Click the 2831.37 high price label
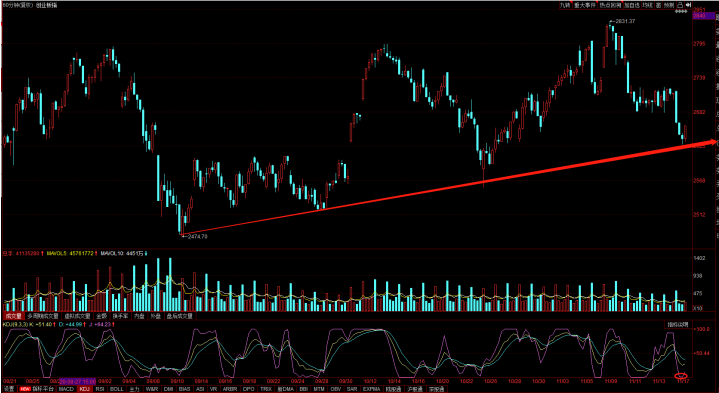The height and width of the screenshot is (393, 719). pos(625,22)
